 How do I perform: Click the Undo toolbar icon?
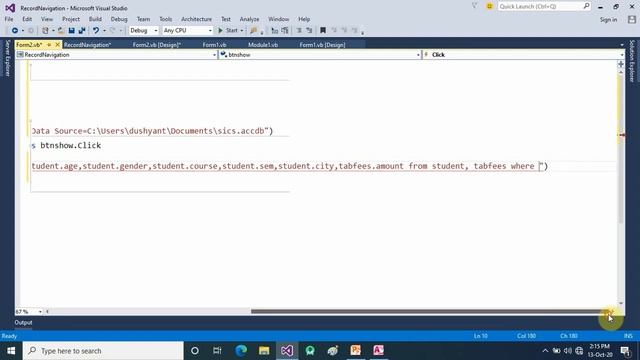[x=96, y=31]
